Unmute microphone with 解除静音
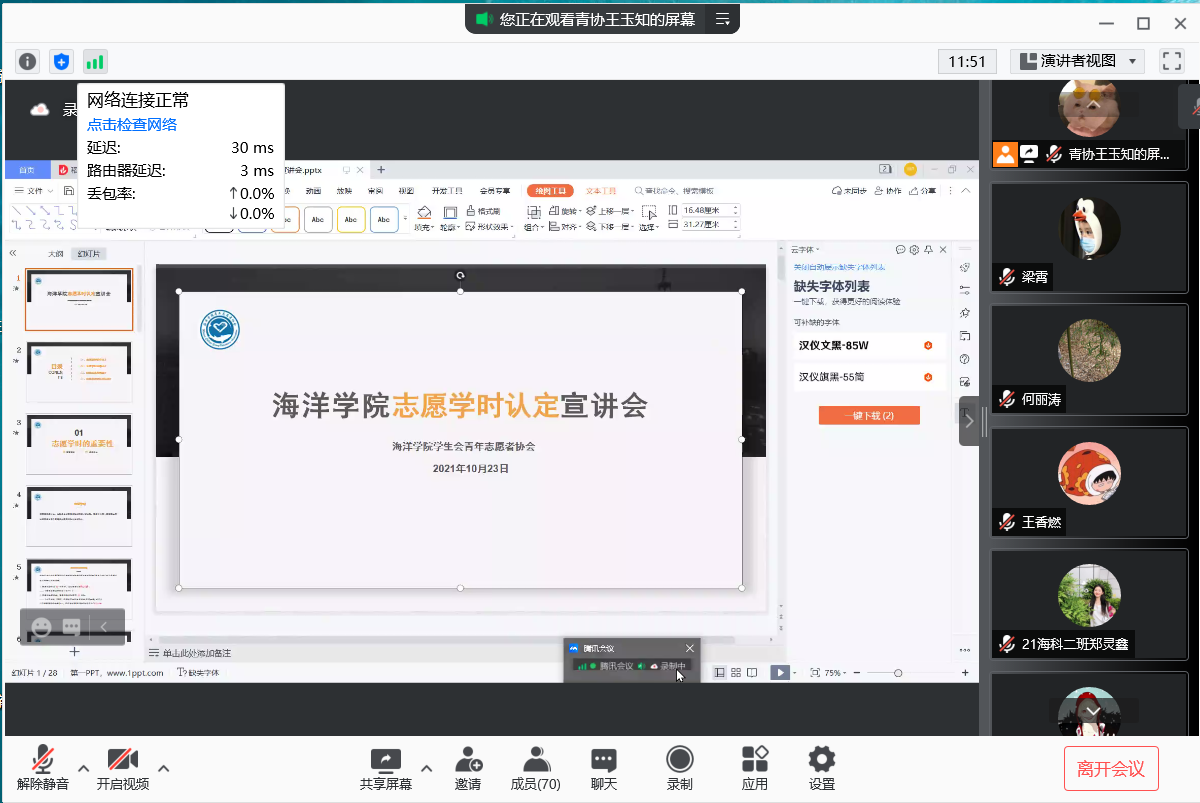 [x=43, y=767]
